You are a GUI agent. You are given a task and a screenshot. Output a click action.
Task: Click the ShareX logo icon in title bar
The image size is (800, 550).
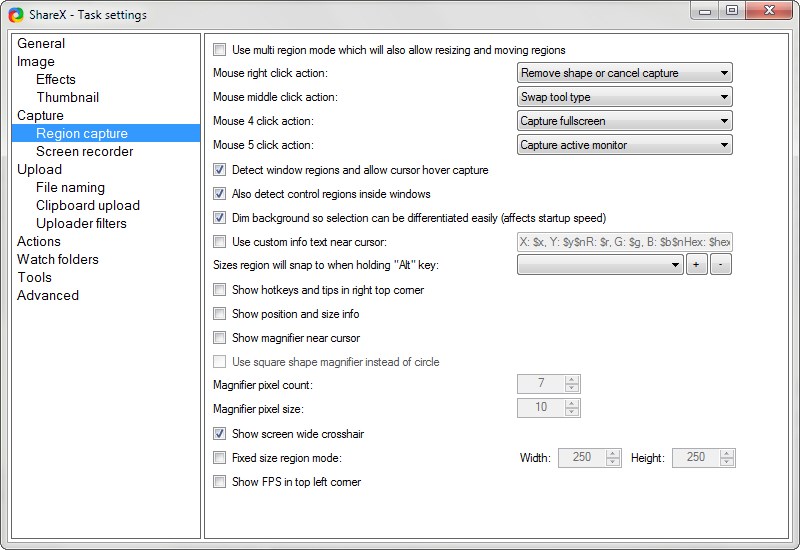tap(16, 15)
